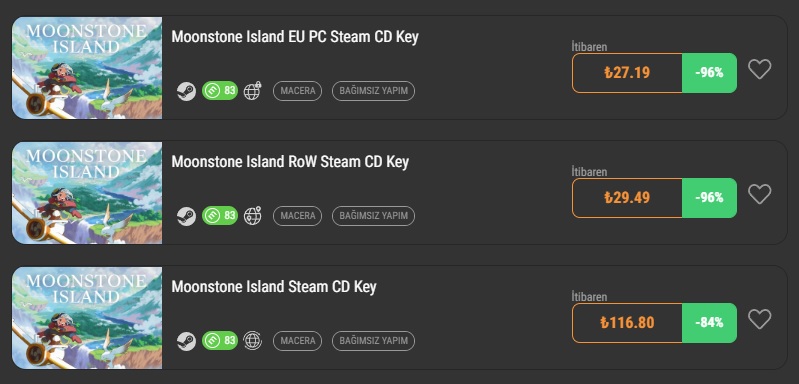
Task: Open Moonstone Island RoW Steam CD Key title
Action: (x=290, y=162)
